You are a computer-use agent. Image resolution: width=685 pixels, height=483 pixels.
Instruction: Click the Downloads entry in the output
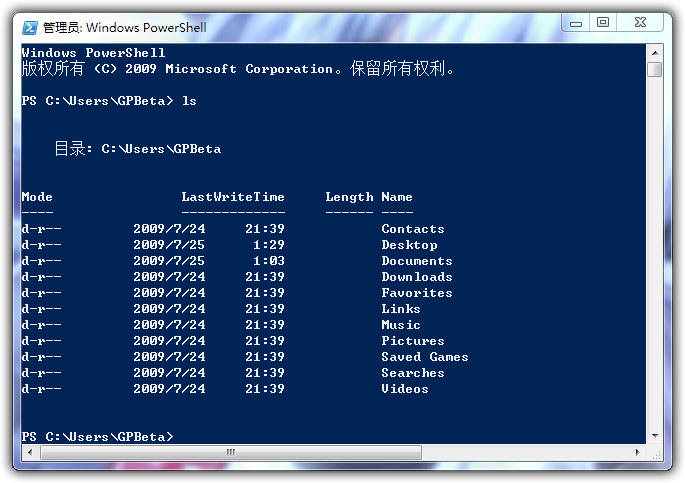pos(417,277)
